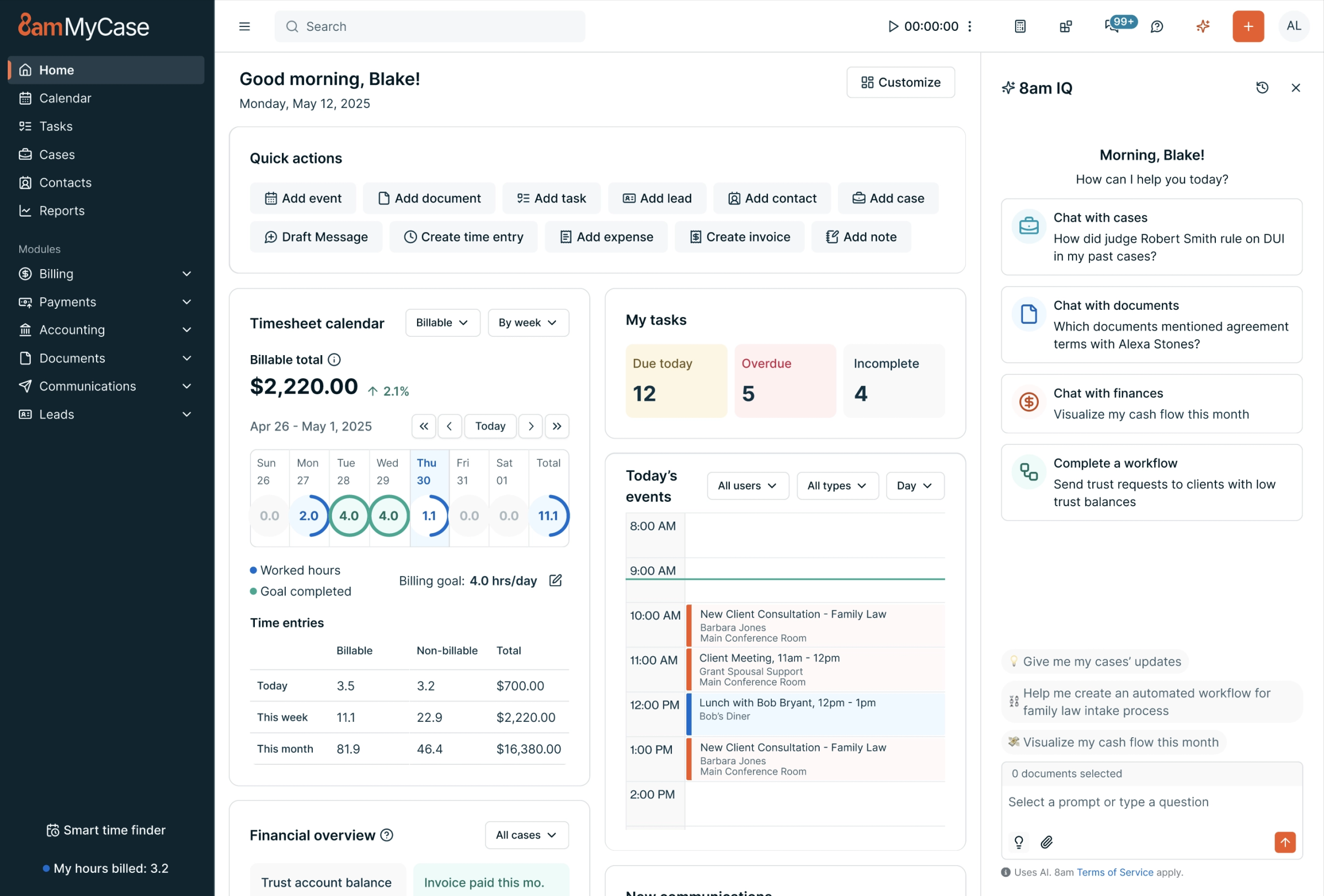The height and width of the screenshot is (896, 1324).
Task: Toggle the hamburger sidebar menu
Action: point(244,26)
